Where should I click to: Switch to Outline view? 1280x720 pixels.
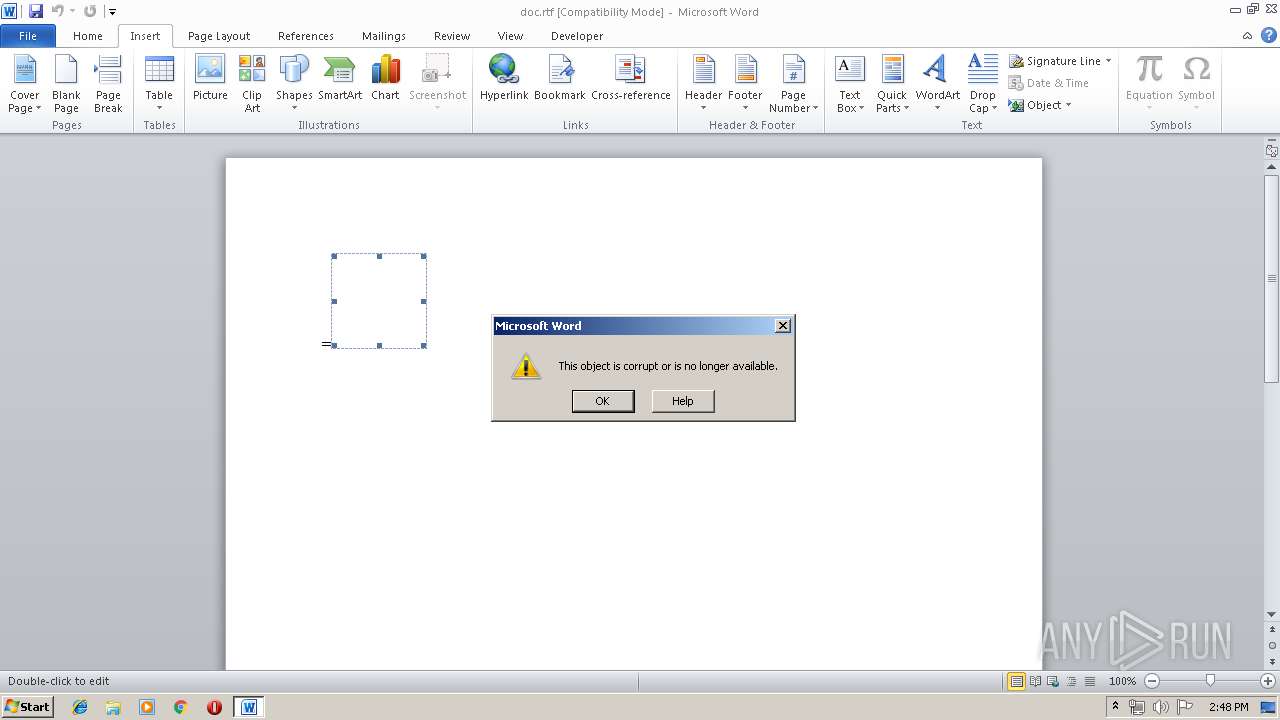[x=1070, y=681]
